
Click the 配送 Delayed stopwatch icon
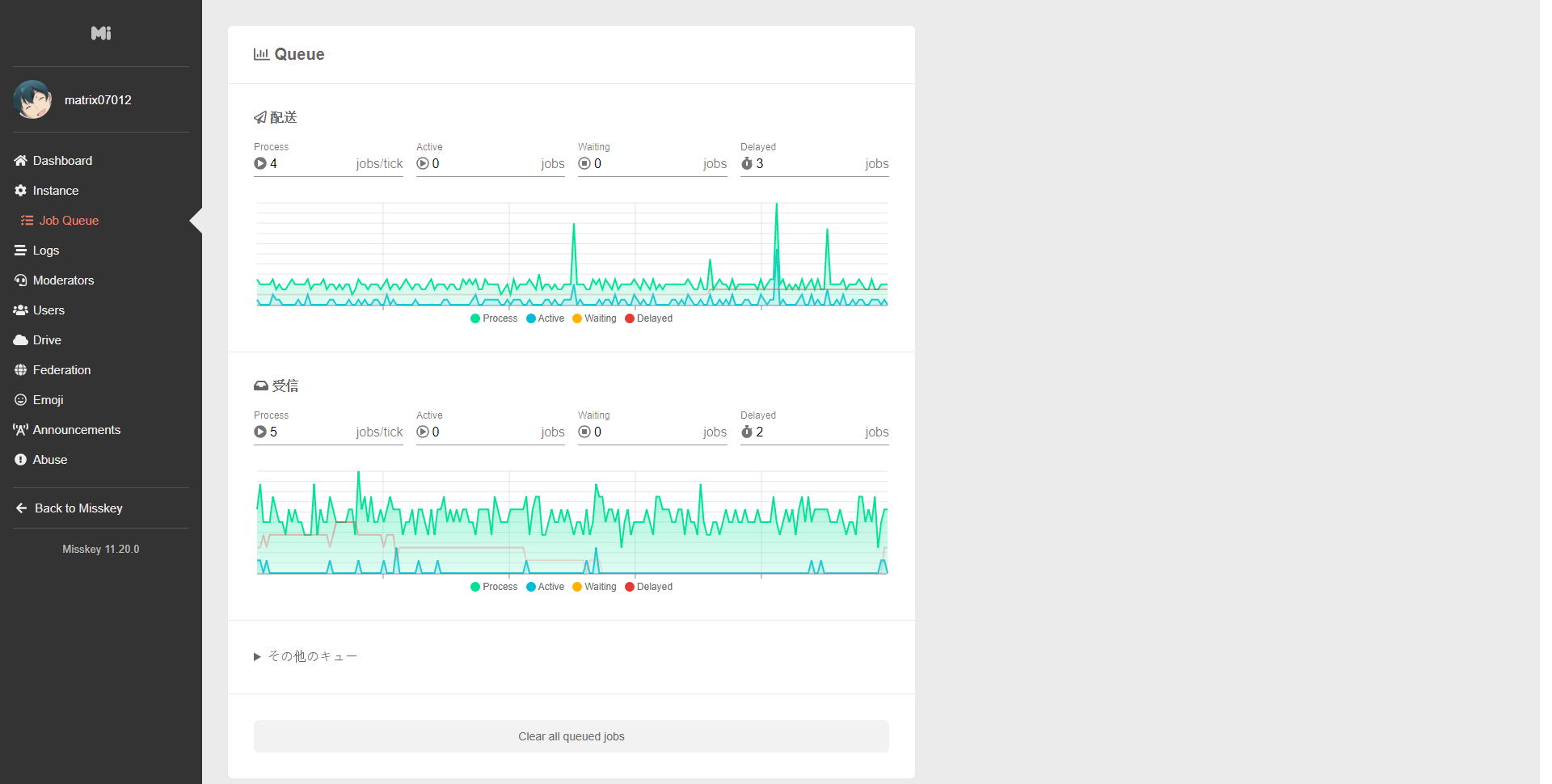tap(747, 163)
